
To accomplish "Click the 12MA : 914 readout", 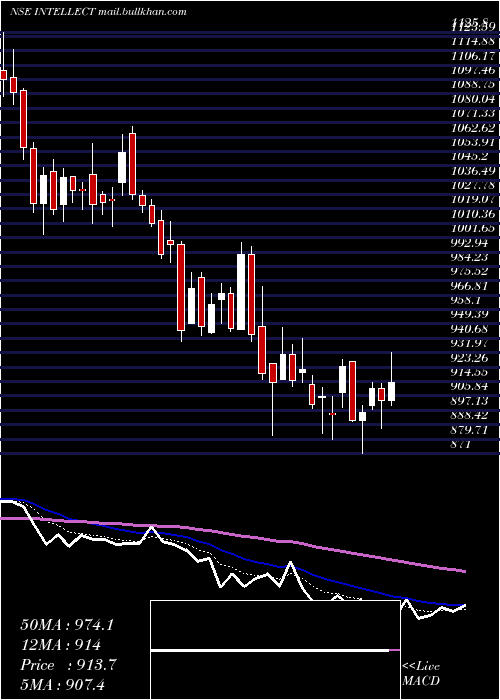I will click(61, 645).
